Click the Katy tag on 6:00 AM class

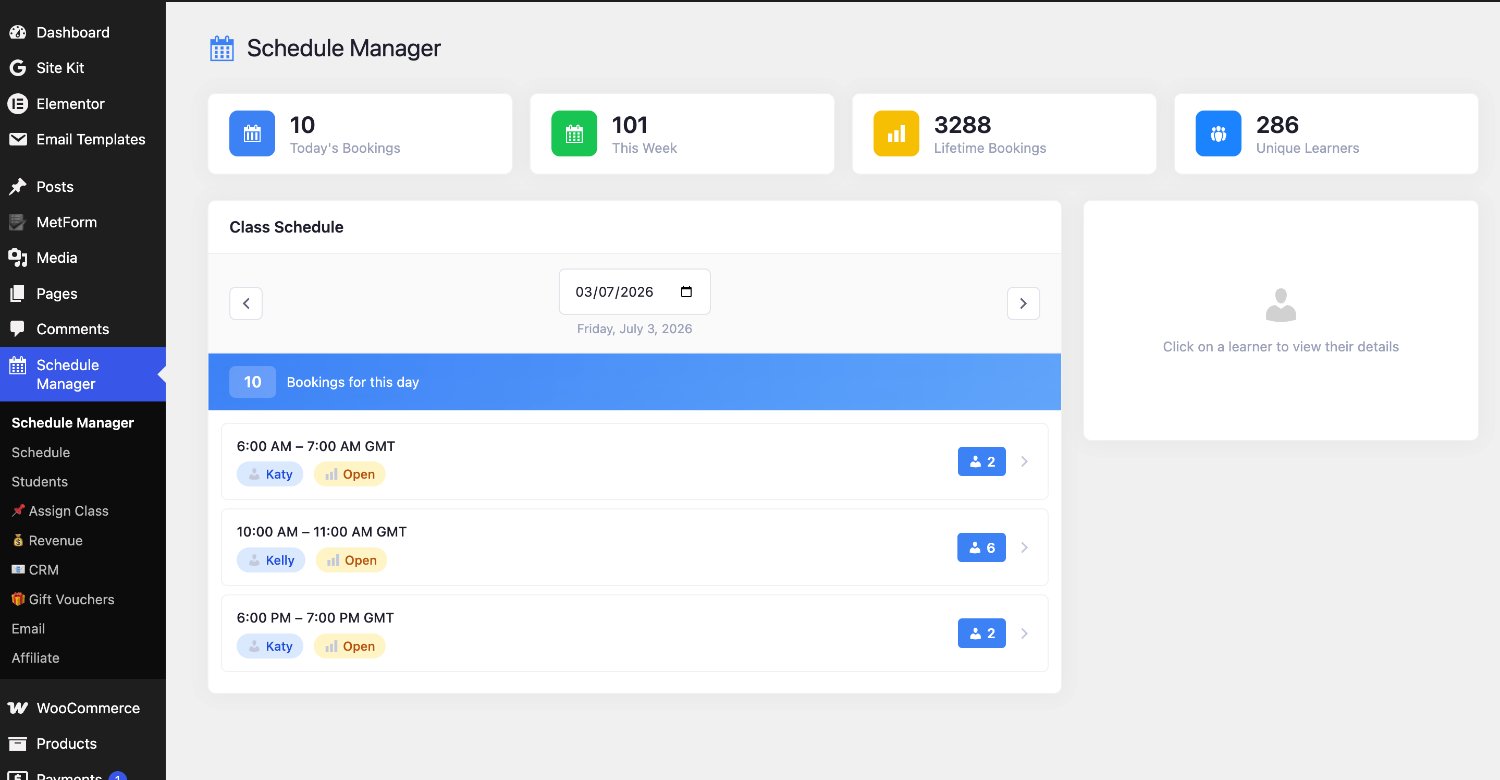(270, 475)
